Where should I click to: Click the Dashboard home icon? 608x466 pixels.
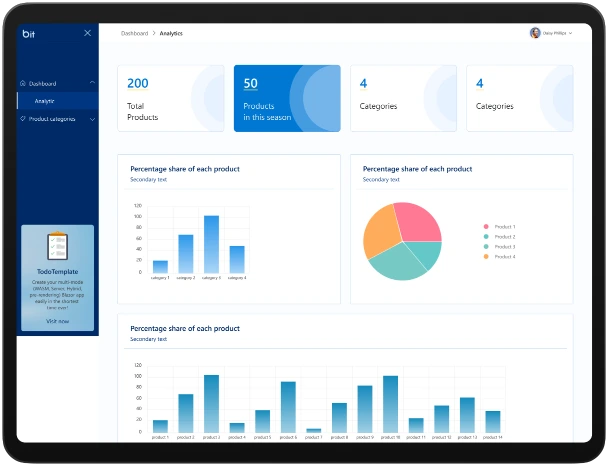(x=23, y=83)
